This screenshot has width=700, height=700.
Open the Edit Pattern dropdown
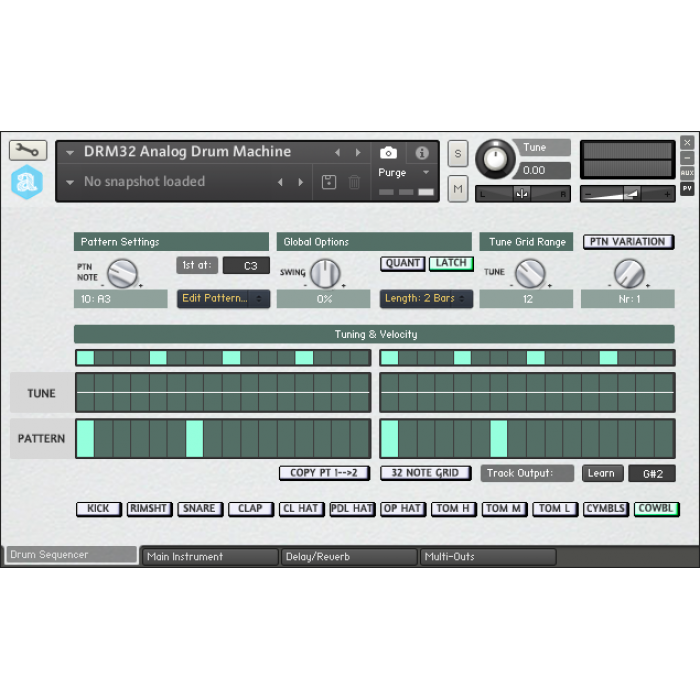[223, 299]
